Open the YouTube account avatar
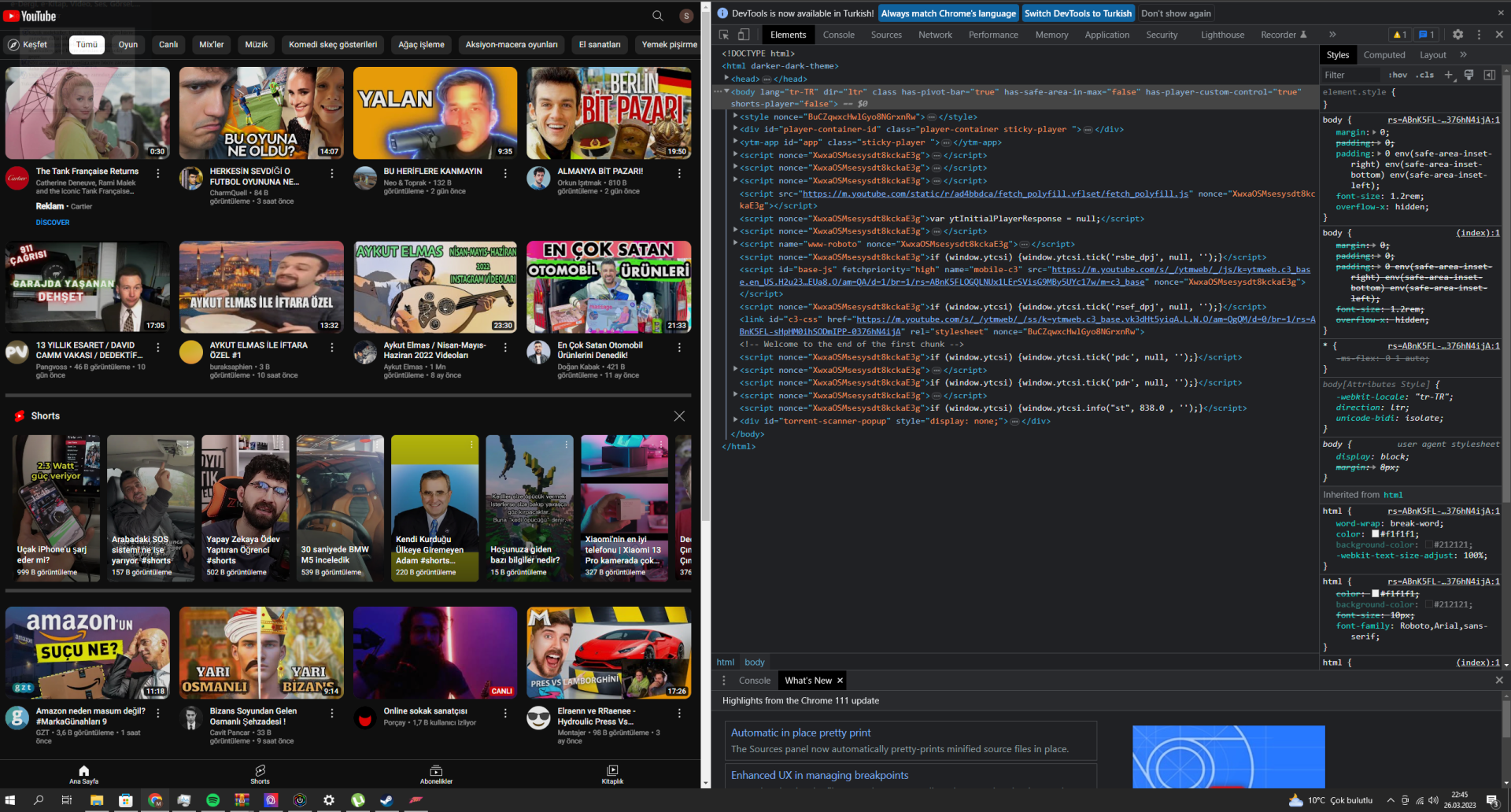The height and width of the screenshot is (812, 1511). [686, 16]
